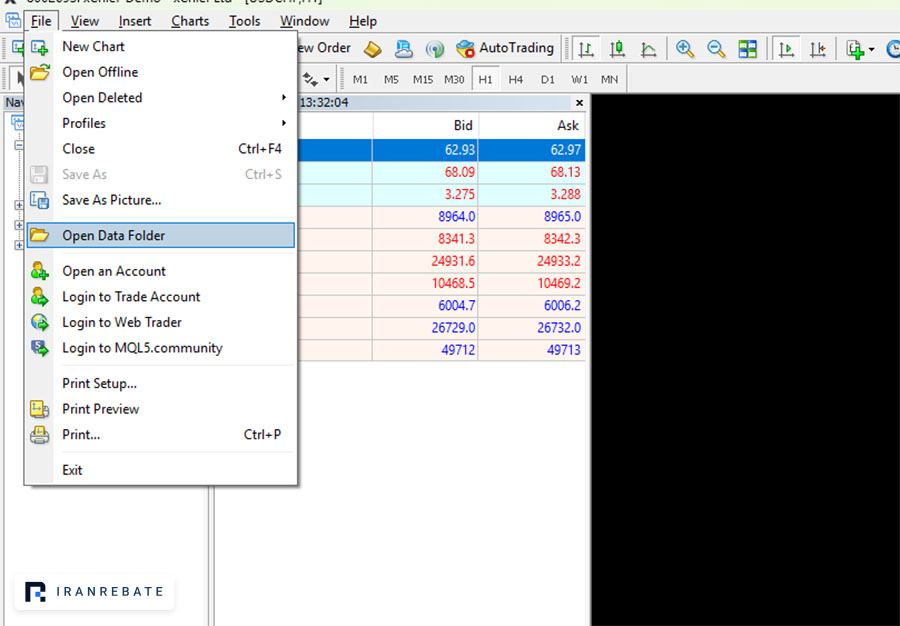Click Open Data Folder entry

tap(161, 235)
